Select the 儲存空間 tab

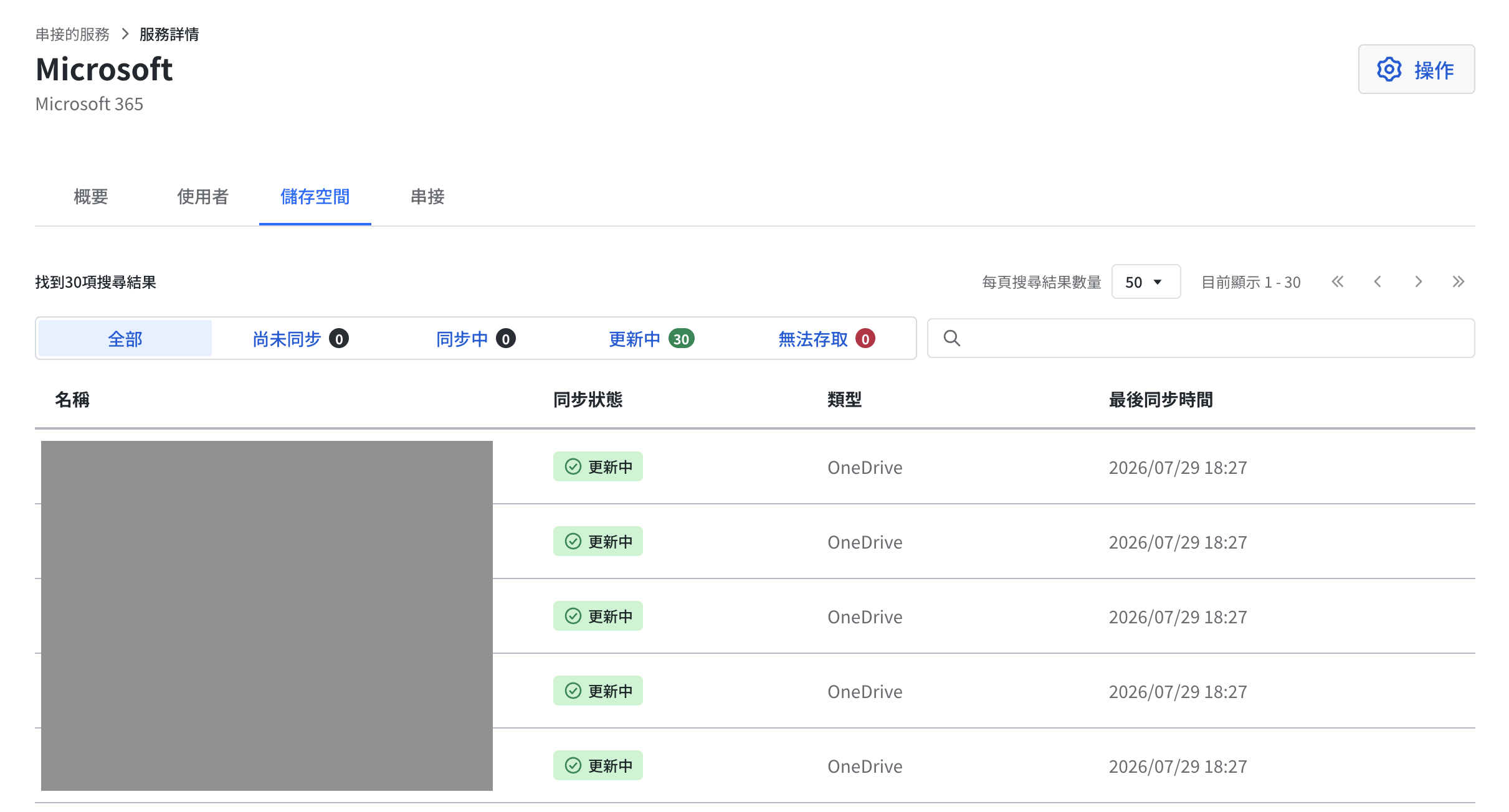315,197
